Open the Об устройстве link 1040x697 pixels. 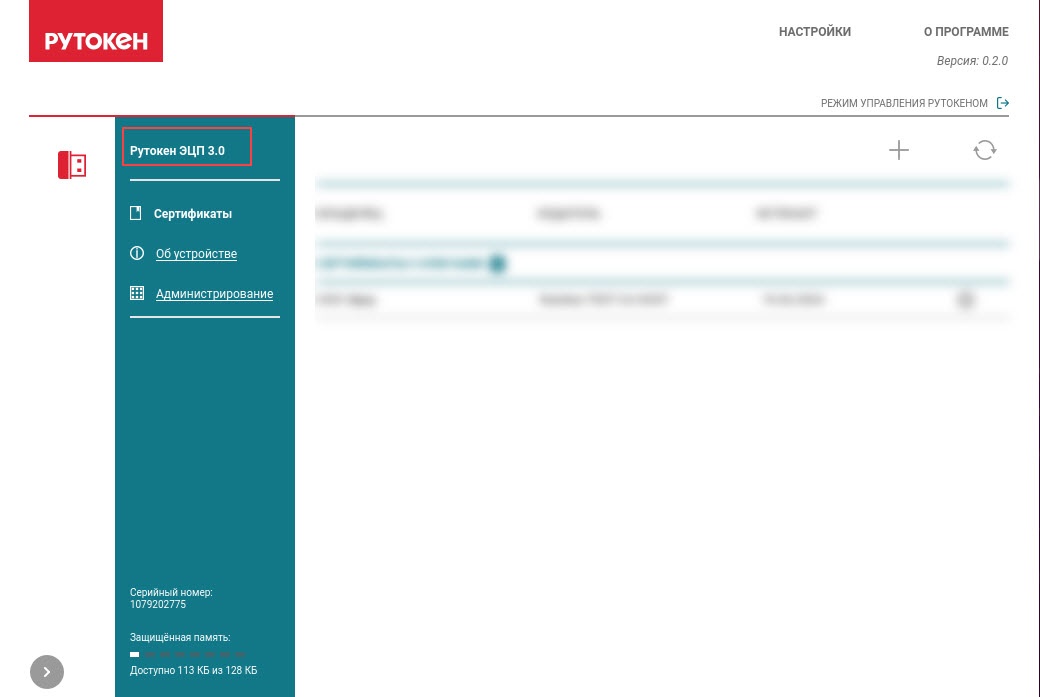(196, 254)
